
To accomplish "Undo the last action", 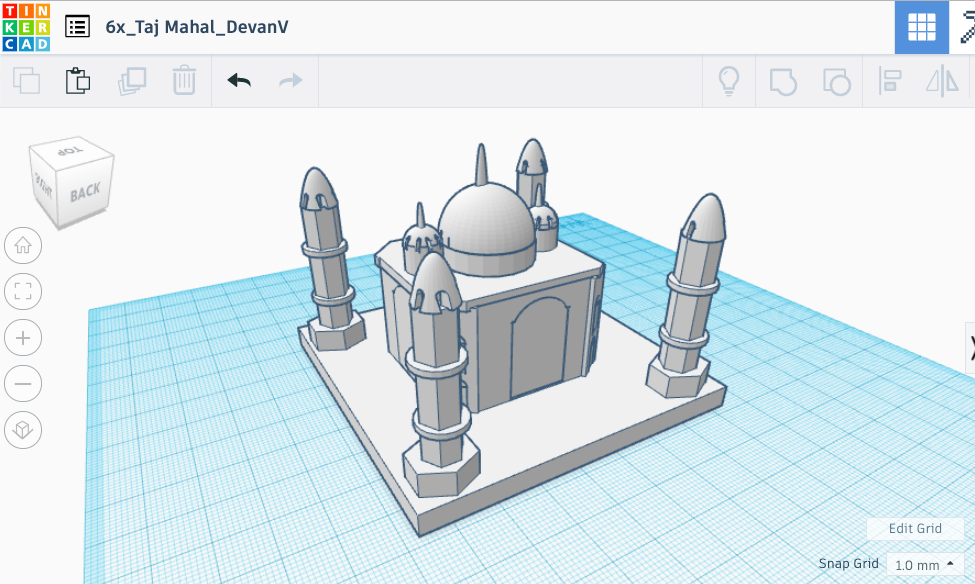I will pyautogui.click(x=239, y=81).
